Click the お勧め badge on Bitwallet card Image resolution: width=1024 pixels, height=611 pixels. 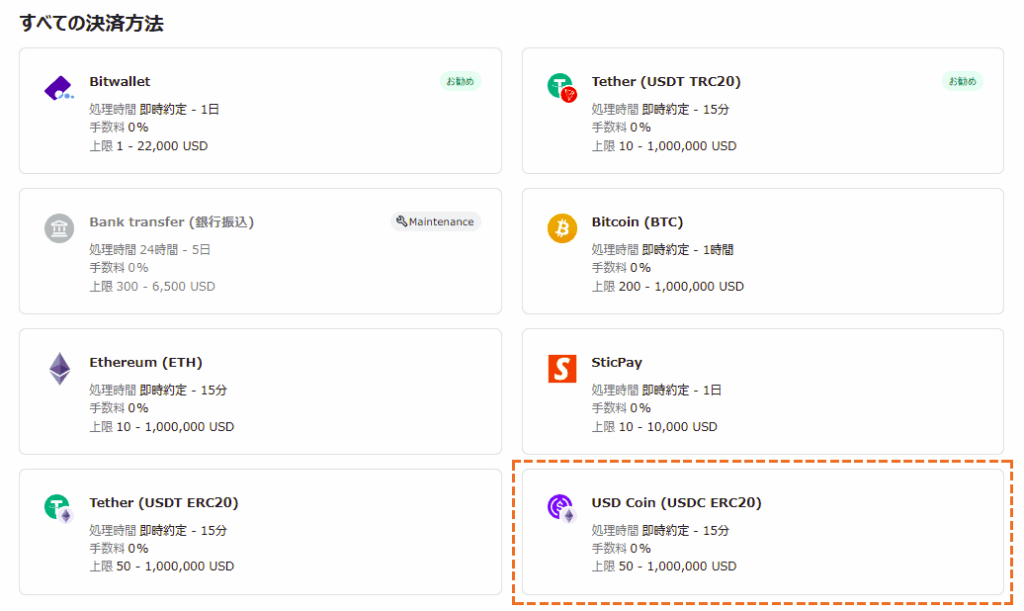coord(460,82)
